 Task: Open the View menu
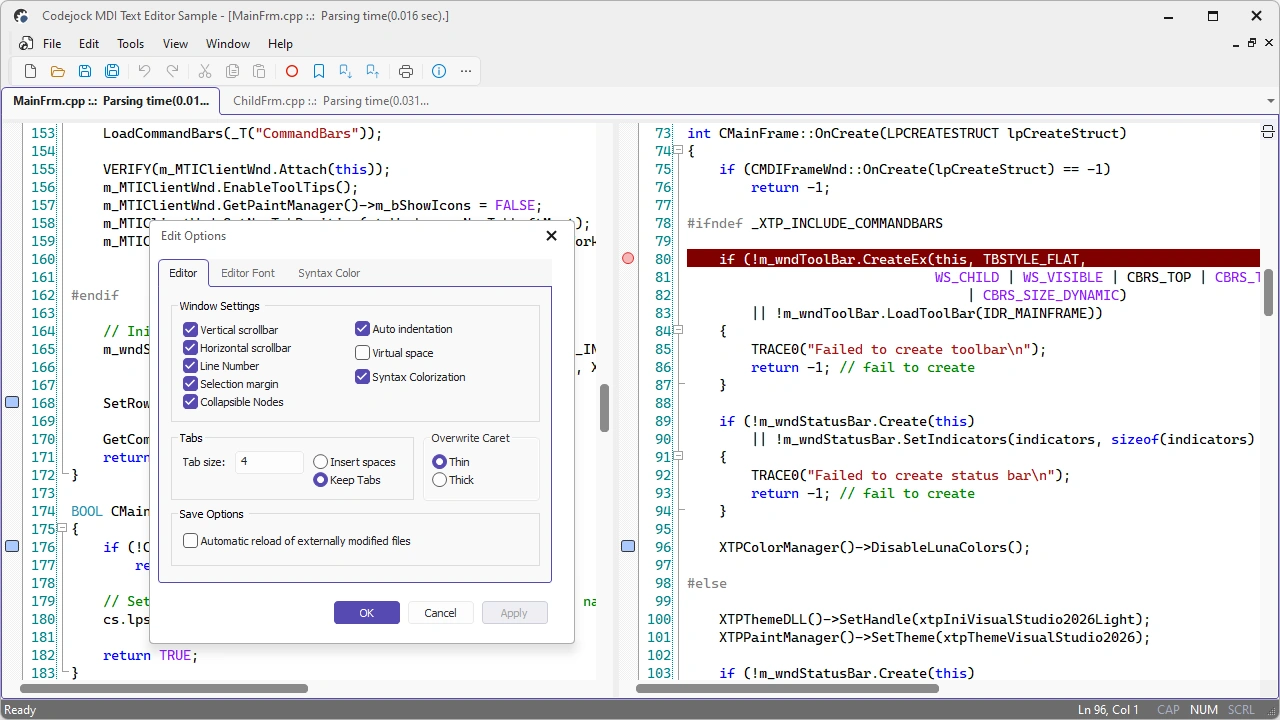pyautogui.click(x=176, y=44)
